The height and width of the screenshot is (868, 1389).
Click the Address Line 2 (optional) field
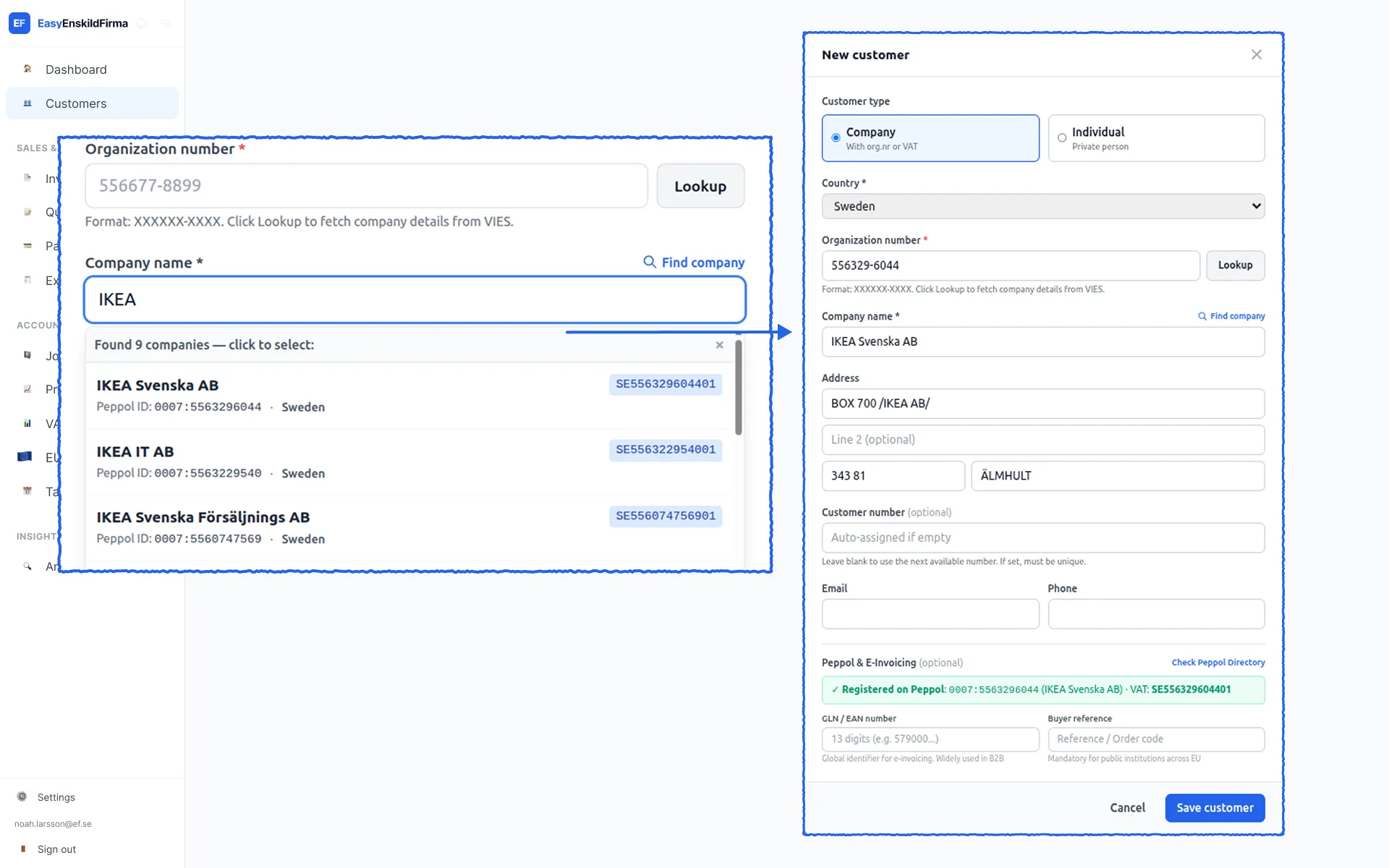pyautogui.click(x=1043, y=440)
